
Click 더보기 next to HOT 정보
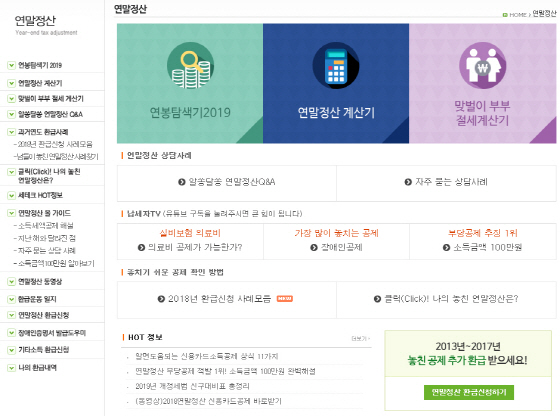pyautogui.click(x=361, y=339)
